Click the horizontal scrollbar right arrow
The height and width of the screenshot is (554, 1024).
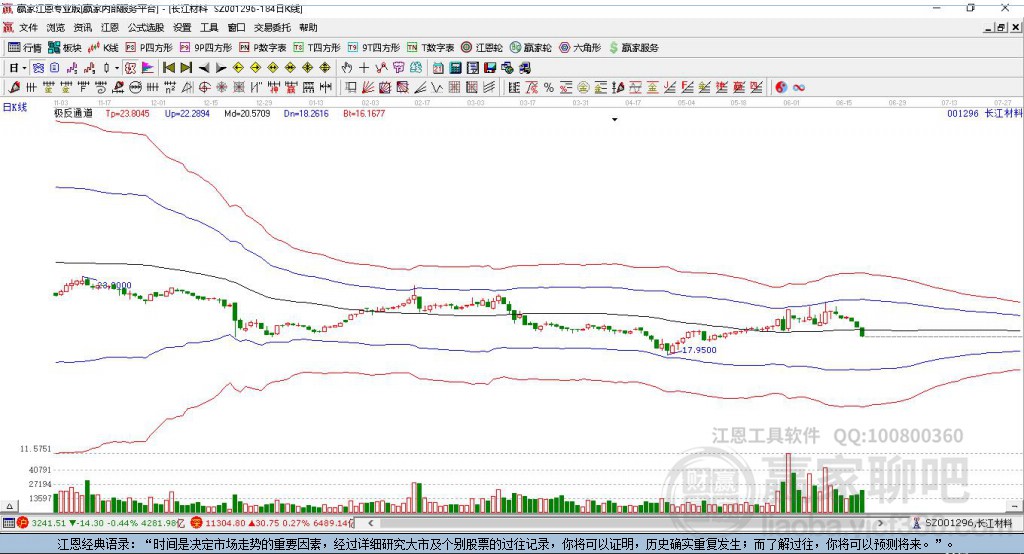click(880, 523)
